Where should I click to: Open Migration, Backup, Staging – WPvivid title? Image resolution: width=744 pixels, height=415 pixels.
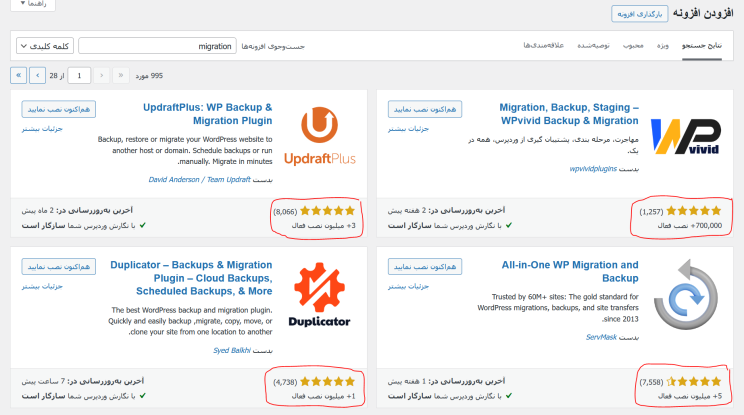pos(569,114)
